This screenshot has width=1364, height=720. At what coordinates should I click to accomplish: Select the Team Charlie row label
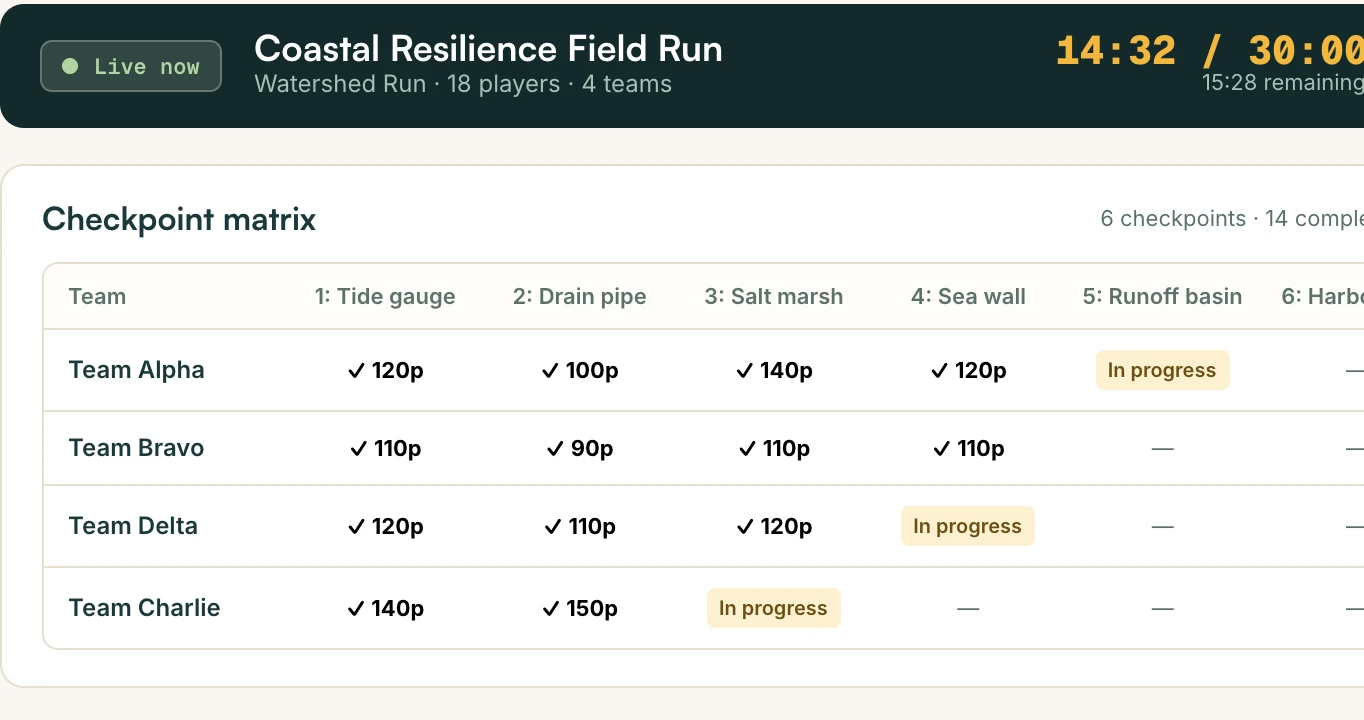(144, 608)
